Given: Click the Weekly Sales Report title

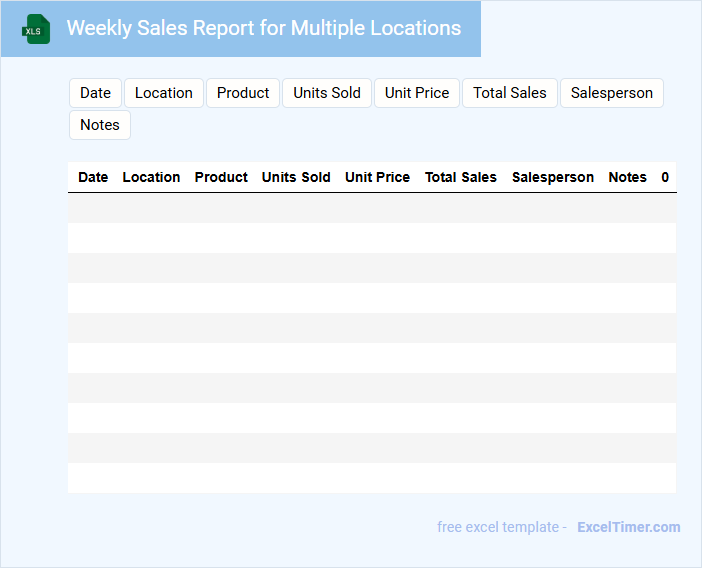Looking at the screenshot, I should click(x=264, y=28).
